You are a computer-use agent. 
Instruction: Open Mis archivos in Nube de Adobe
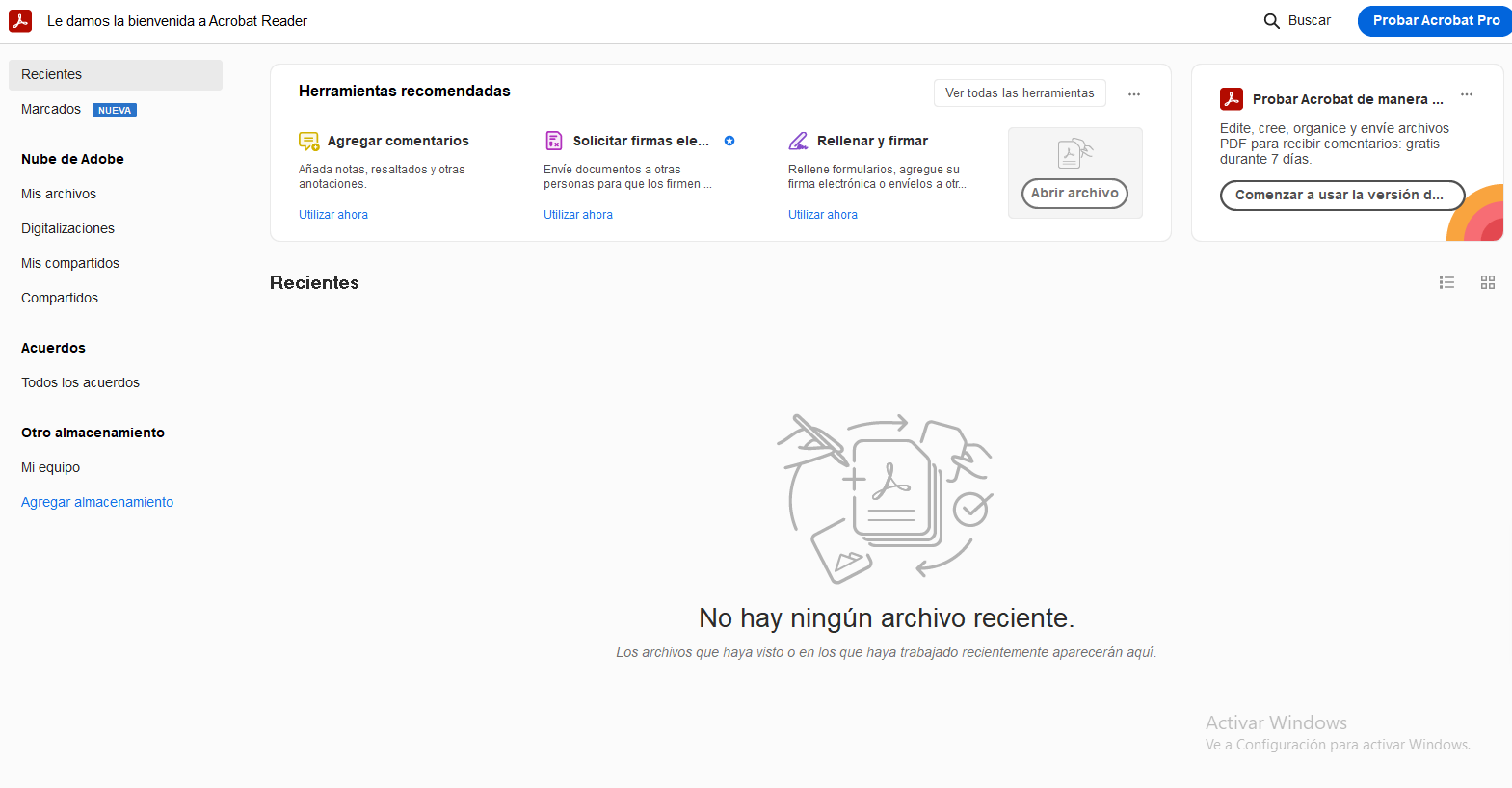click(59, 194)
